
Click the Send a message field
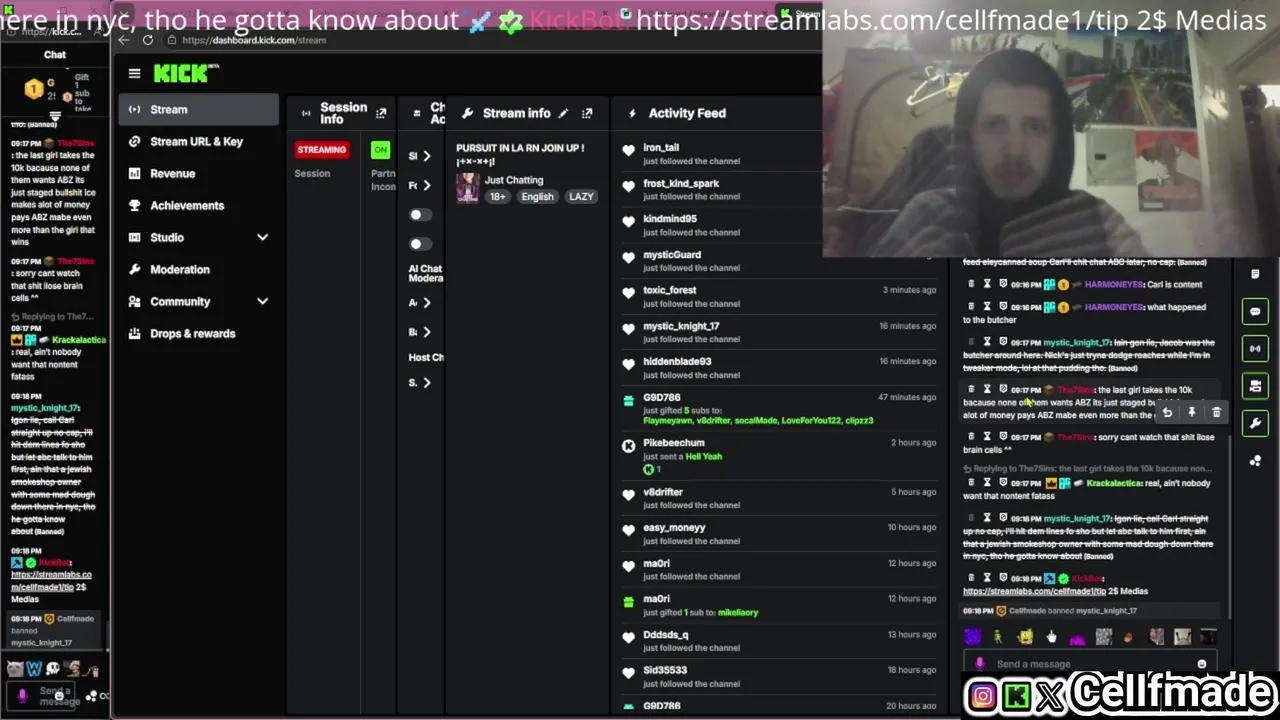point(1090,664)
